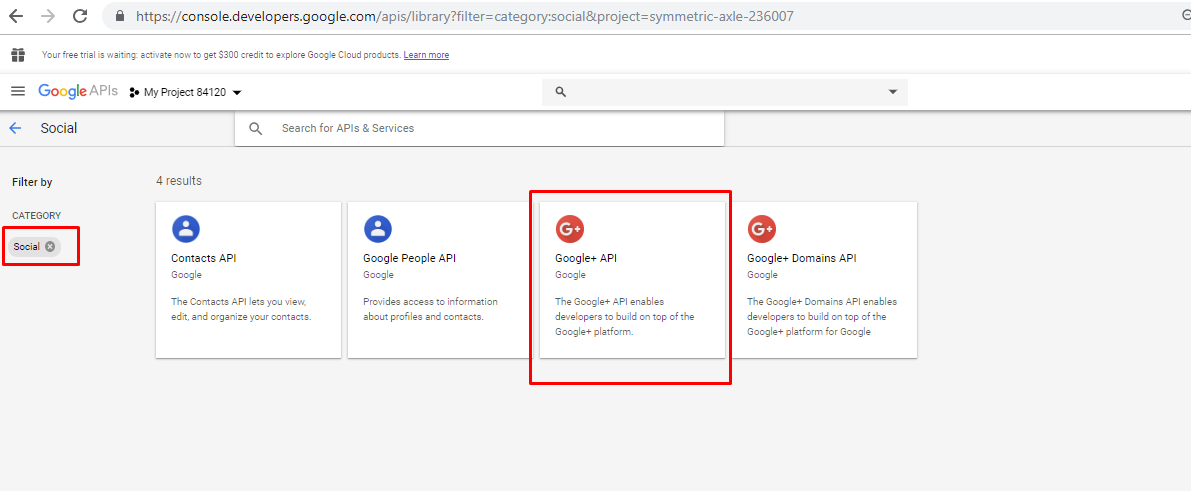1191x491 pixels.
Task: Click the Google People API description text
Action: point(431,309)
